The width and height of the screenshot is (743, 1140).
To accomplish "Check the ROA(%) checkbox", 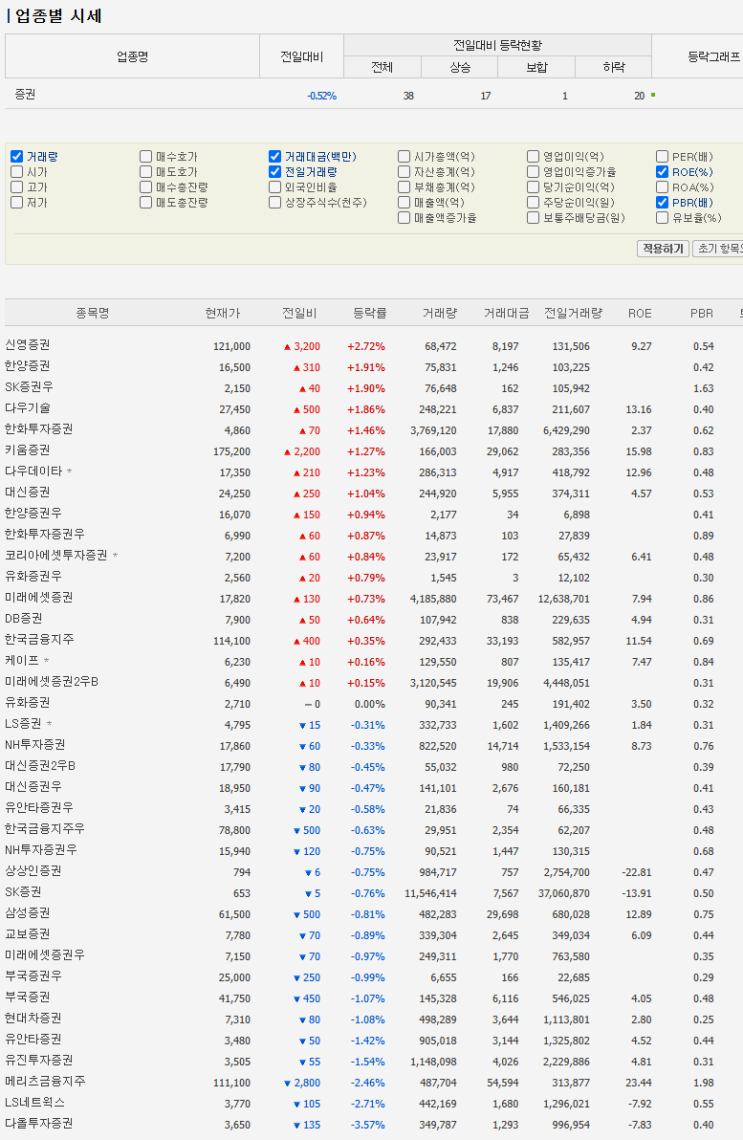I will coord(662,187).
